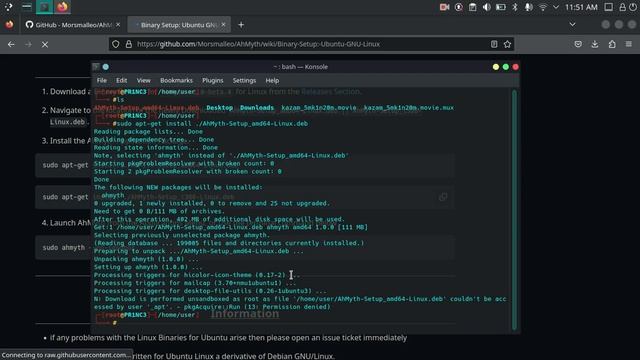Open the volume control tray icon

pyautogui.click(x=487, y=7)
